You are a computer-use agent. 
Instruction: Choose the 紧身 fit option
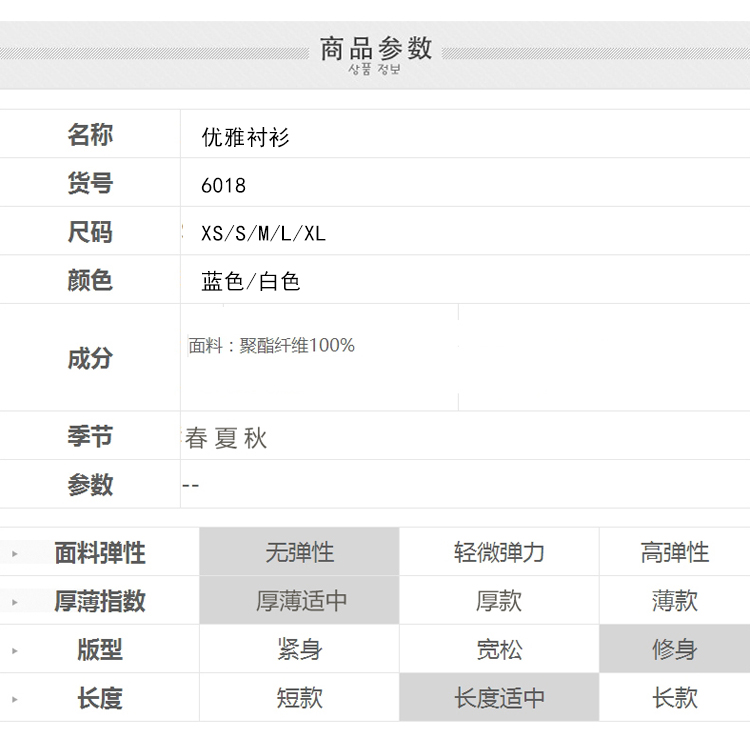pos(299,649)
